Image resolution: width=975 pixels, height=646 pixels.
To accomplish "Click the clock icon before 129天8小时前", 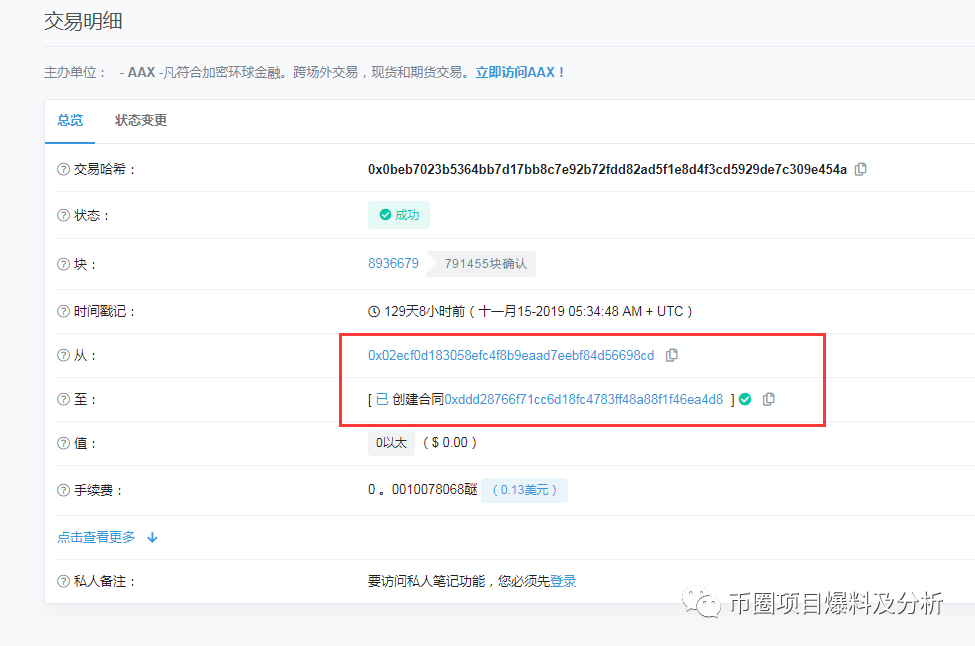I will [374, 311].
